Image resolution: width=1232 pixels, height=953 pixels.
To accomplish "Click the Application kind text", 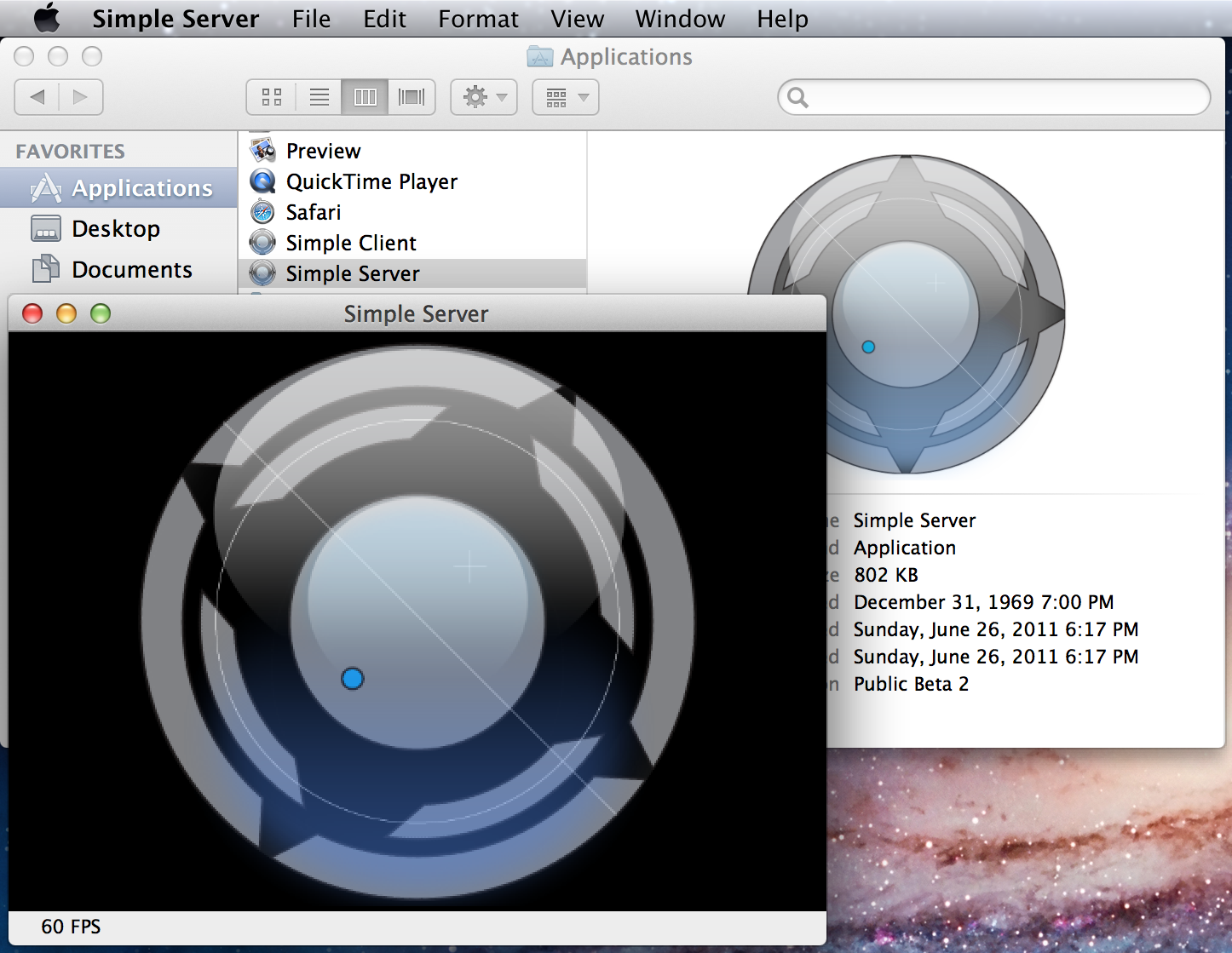I will pos(905,548).
